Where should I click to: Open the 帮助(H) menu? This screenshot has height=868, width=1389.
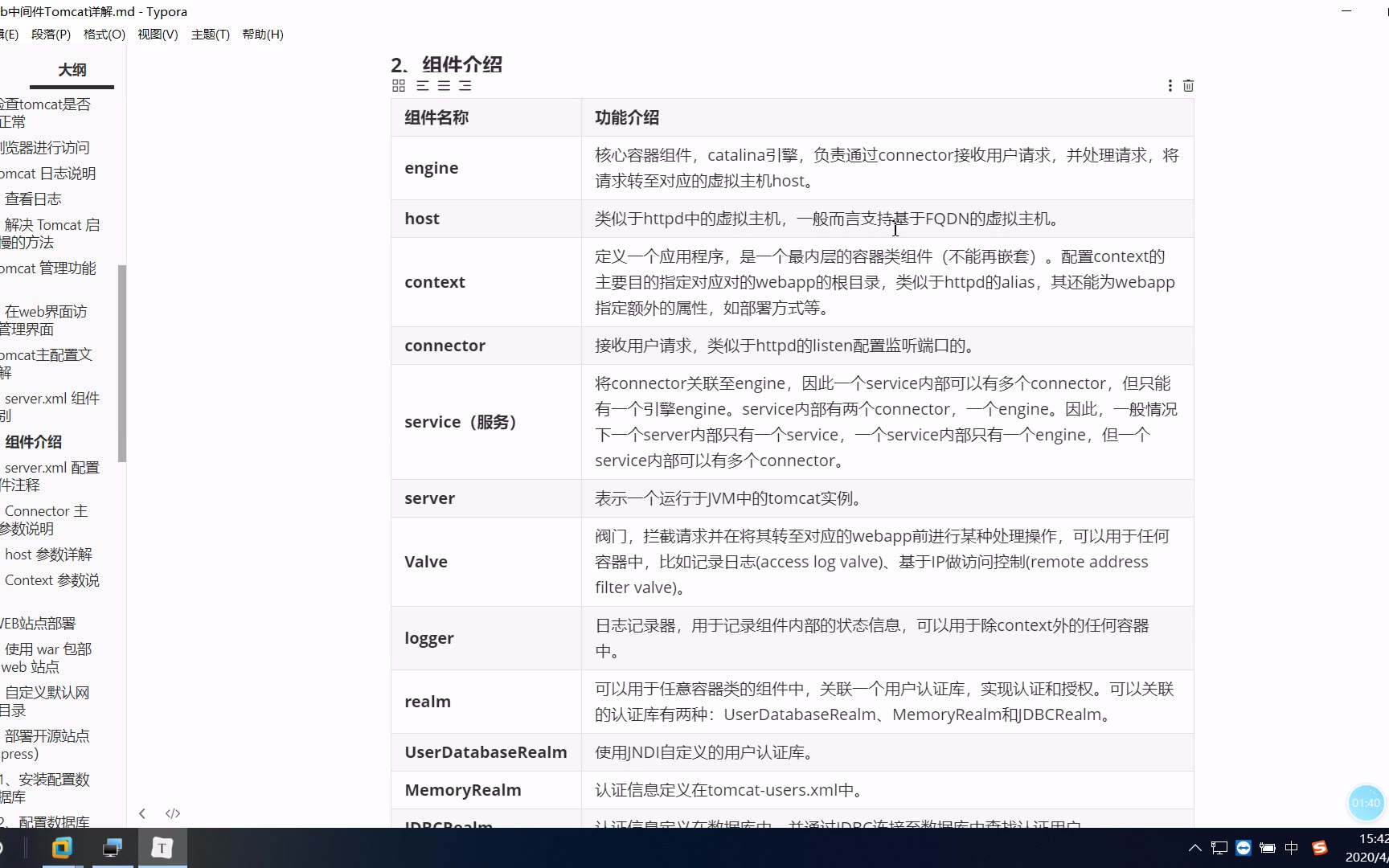click(263, 35)
